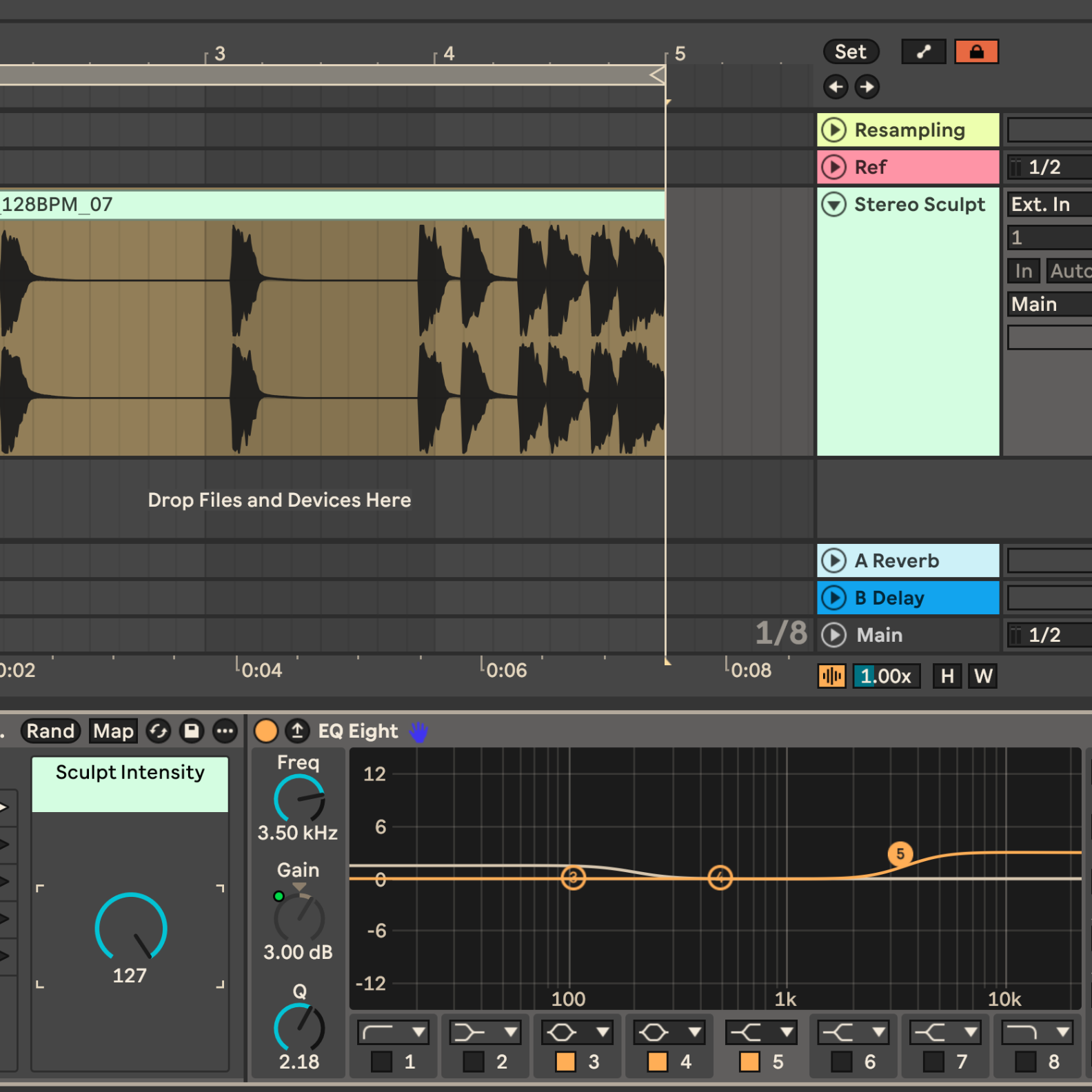
Task: Click the waveform view icon beside 1.00x
Action: coord(832,676)
